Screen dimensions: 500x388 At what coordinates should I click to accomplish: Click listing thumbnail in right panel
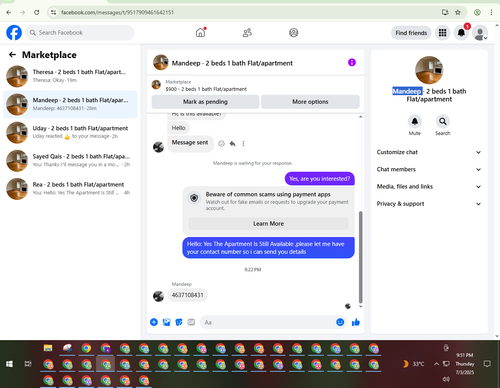point(429,70)
